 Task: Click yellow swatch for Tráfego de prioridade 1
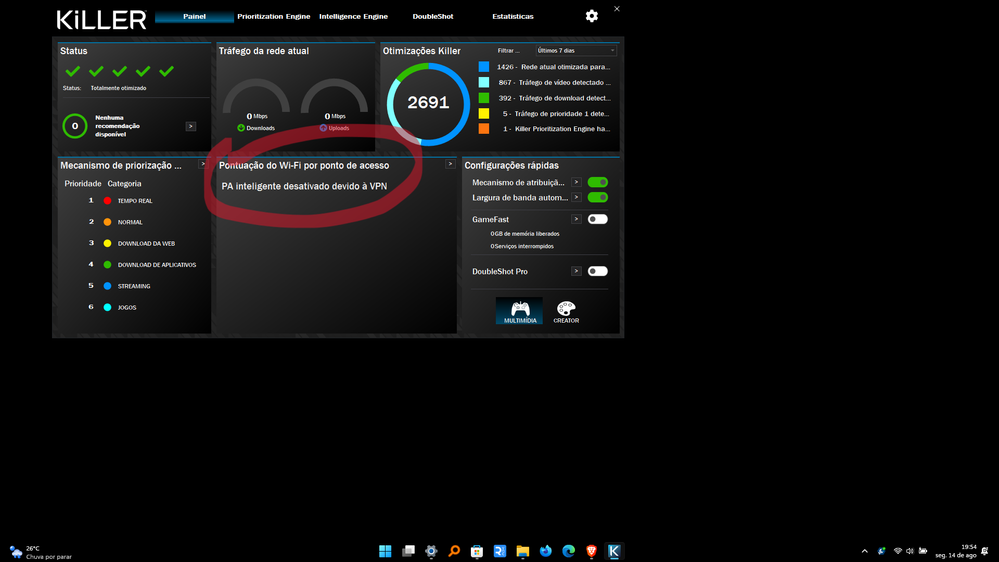(x=484, y=113)
